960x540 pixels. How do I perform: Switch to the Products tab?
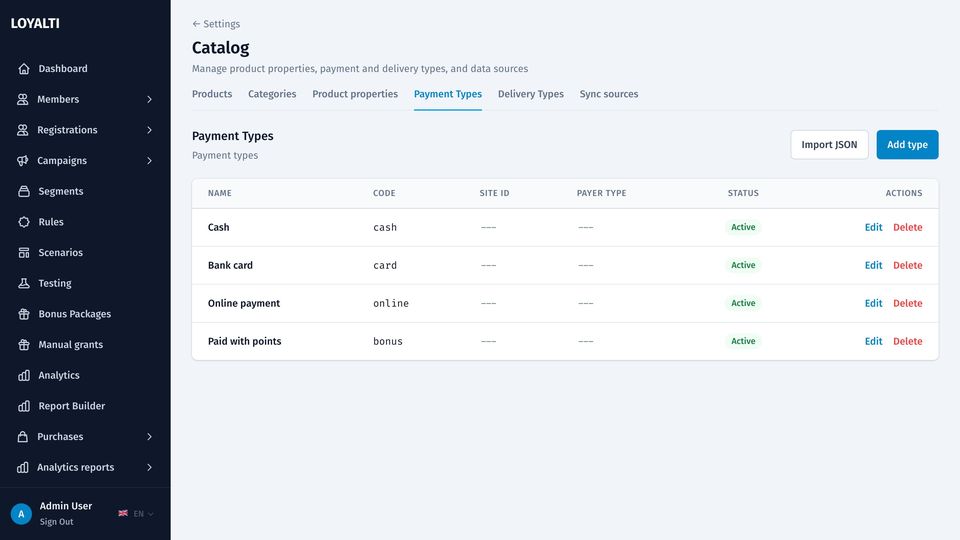click(212, 94)
